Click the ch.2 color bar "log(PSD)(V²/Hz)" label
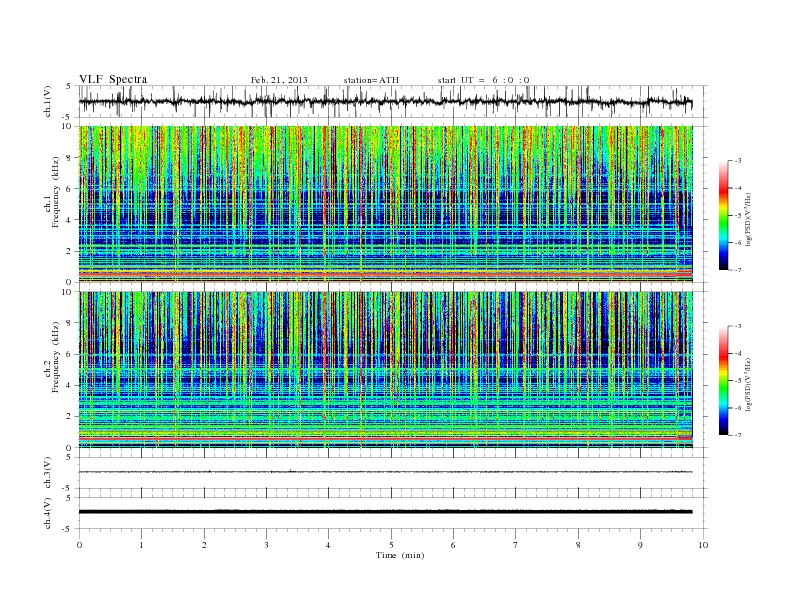 coord(749,384)
